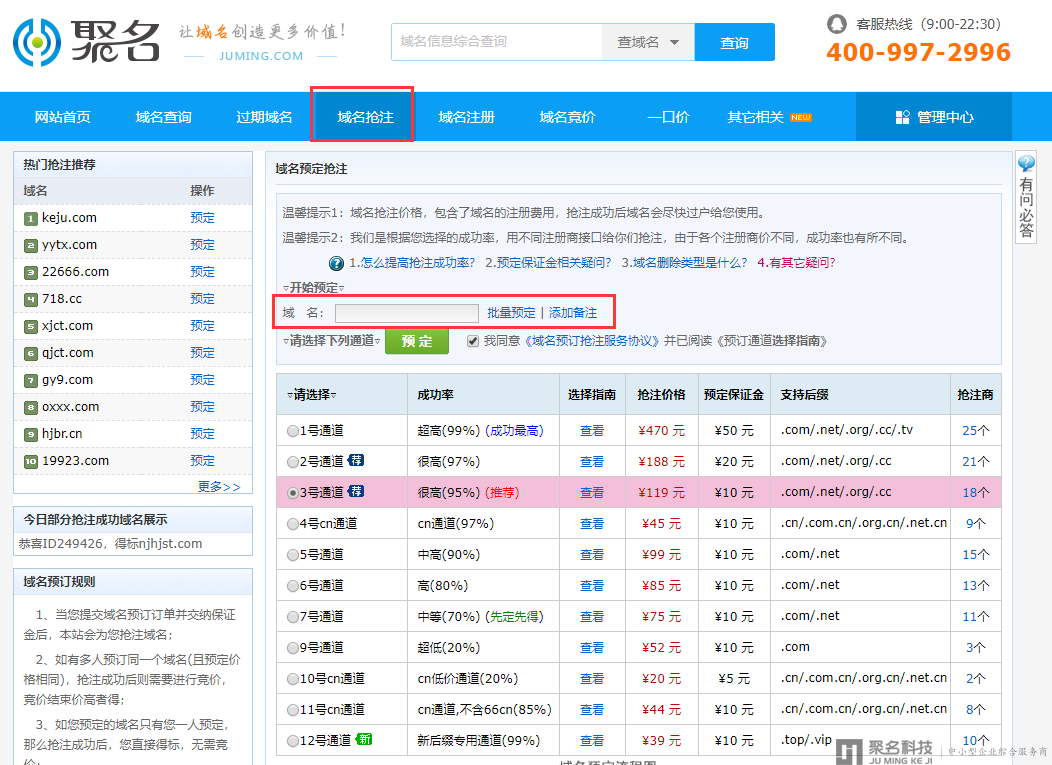Select the 7号通道 radio button
The height and width of the screenshot is (765, 1052).
pyautogui.click(x=293, y=617)
